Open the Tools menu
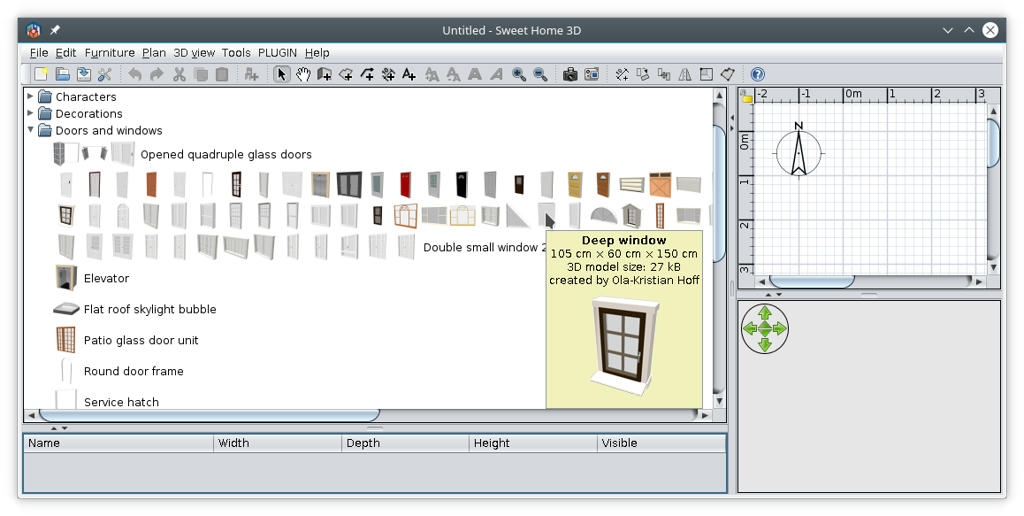The width and height of the screenshot is (1024, 516). (236, 53)
